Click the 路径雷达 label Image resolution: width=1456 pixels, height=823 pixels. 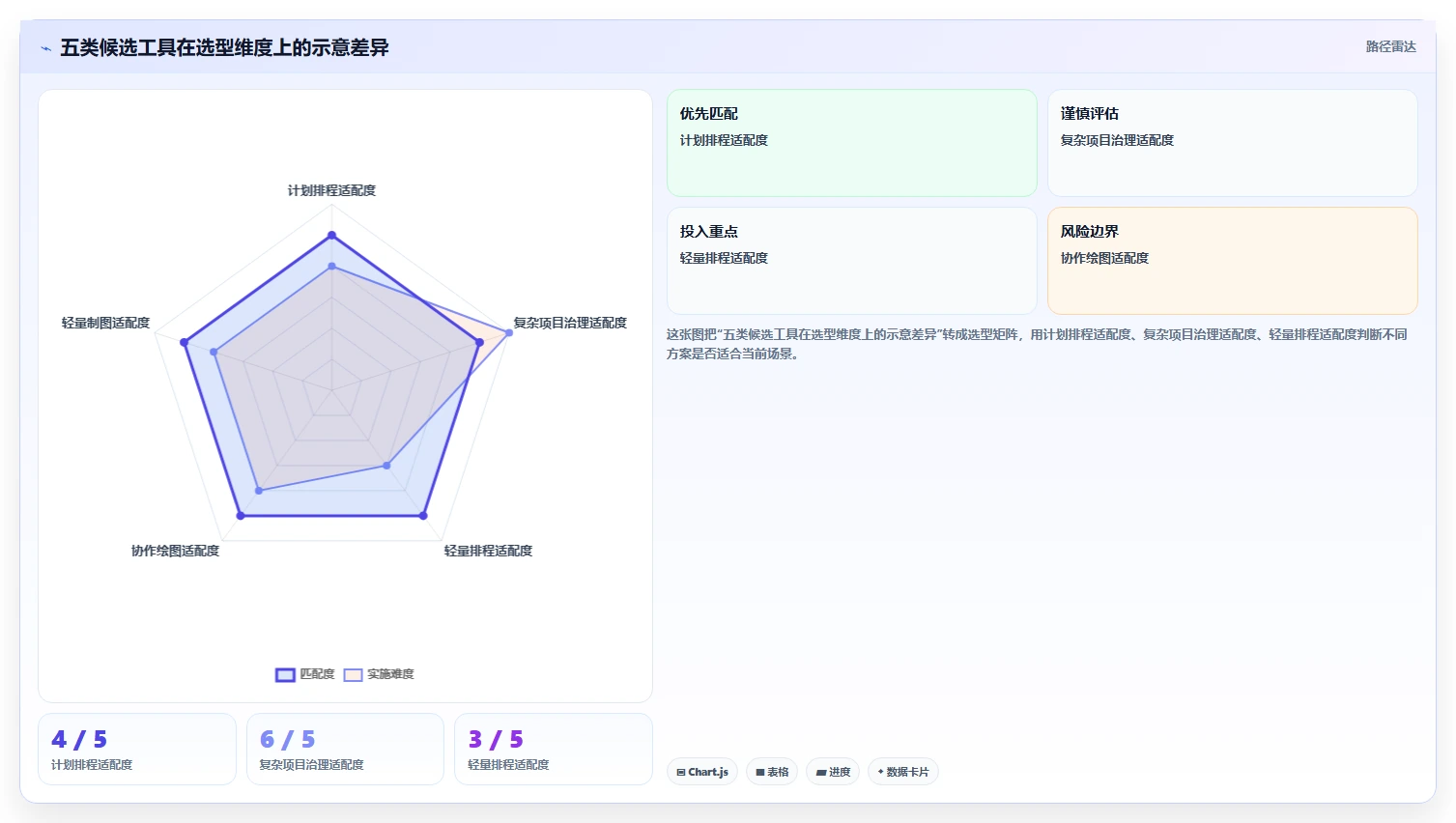tap(1390, 46)
